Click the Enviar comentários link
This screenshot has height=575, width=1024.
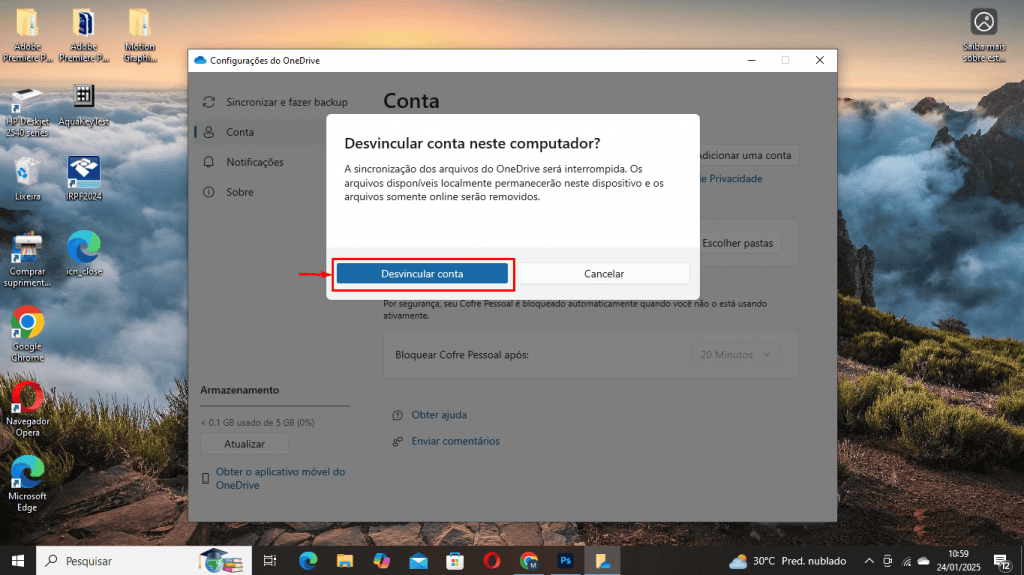pos(455,441)
